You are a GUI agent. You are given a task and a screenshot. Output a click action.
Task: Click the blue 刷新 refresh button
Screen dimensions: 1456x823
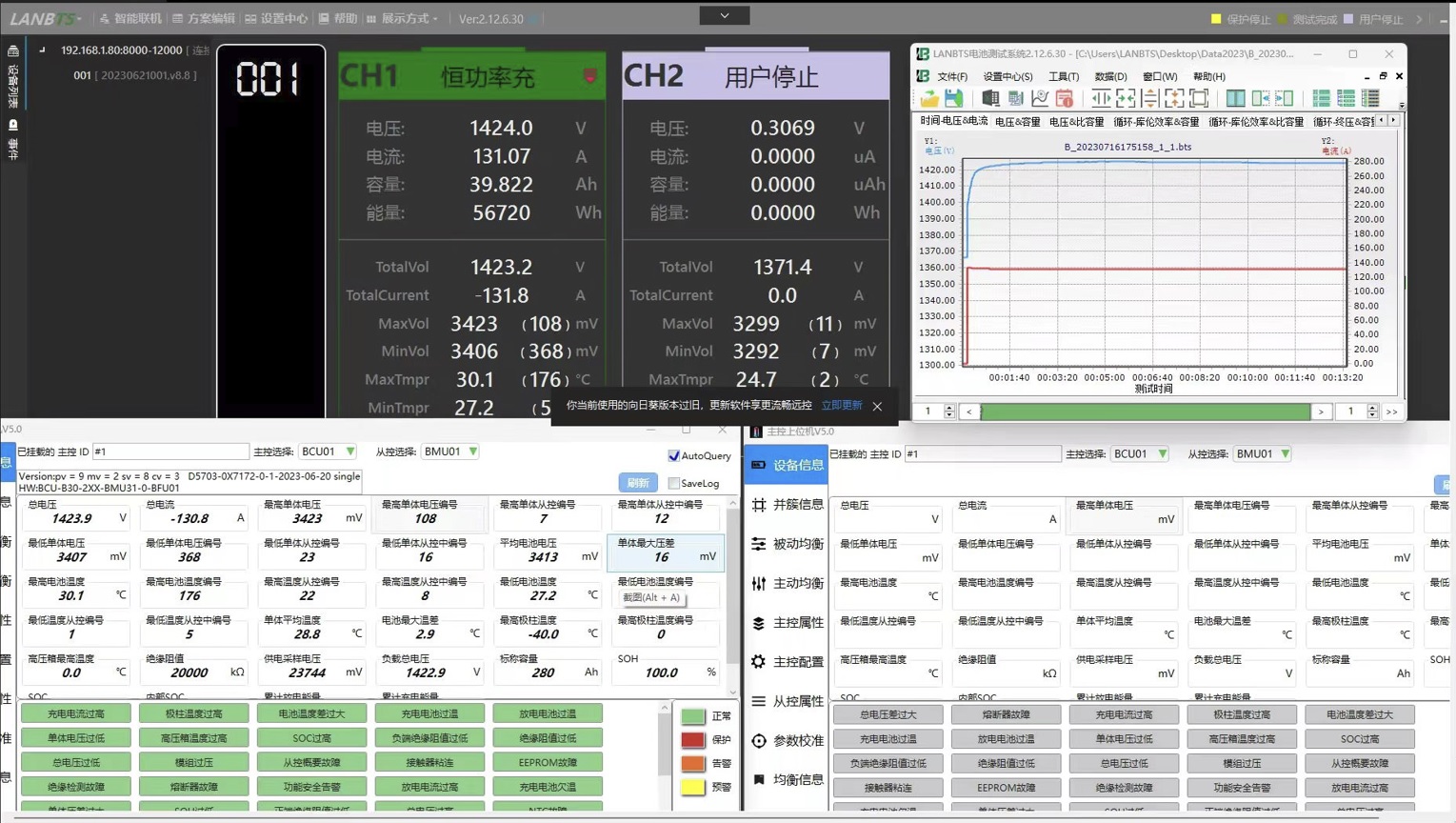(x=637, y=483)
